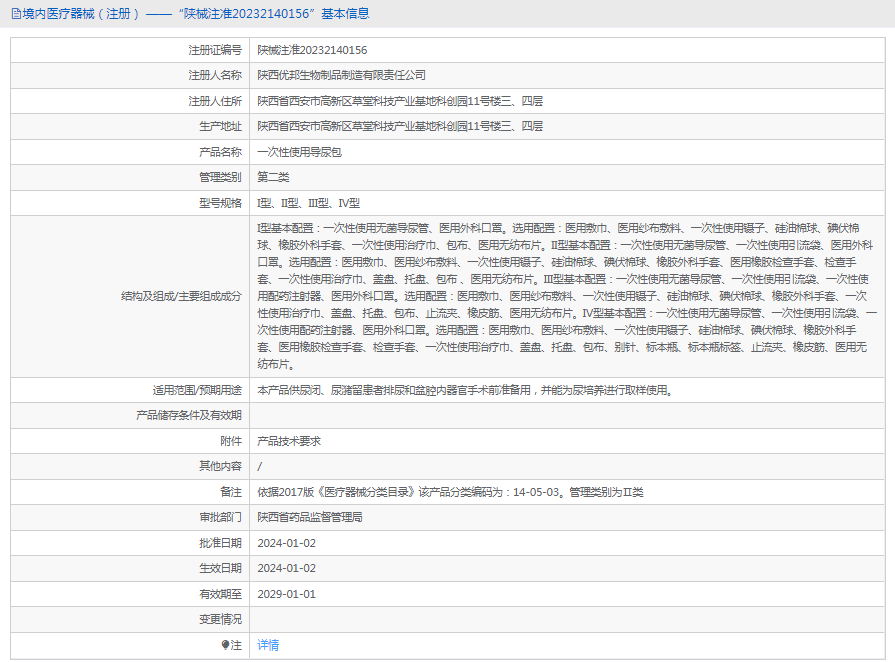This screenshot has height=662, width=895.
Task: Click the 附件 row label
Action: click(x=231, y=441)
